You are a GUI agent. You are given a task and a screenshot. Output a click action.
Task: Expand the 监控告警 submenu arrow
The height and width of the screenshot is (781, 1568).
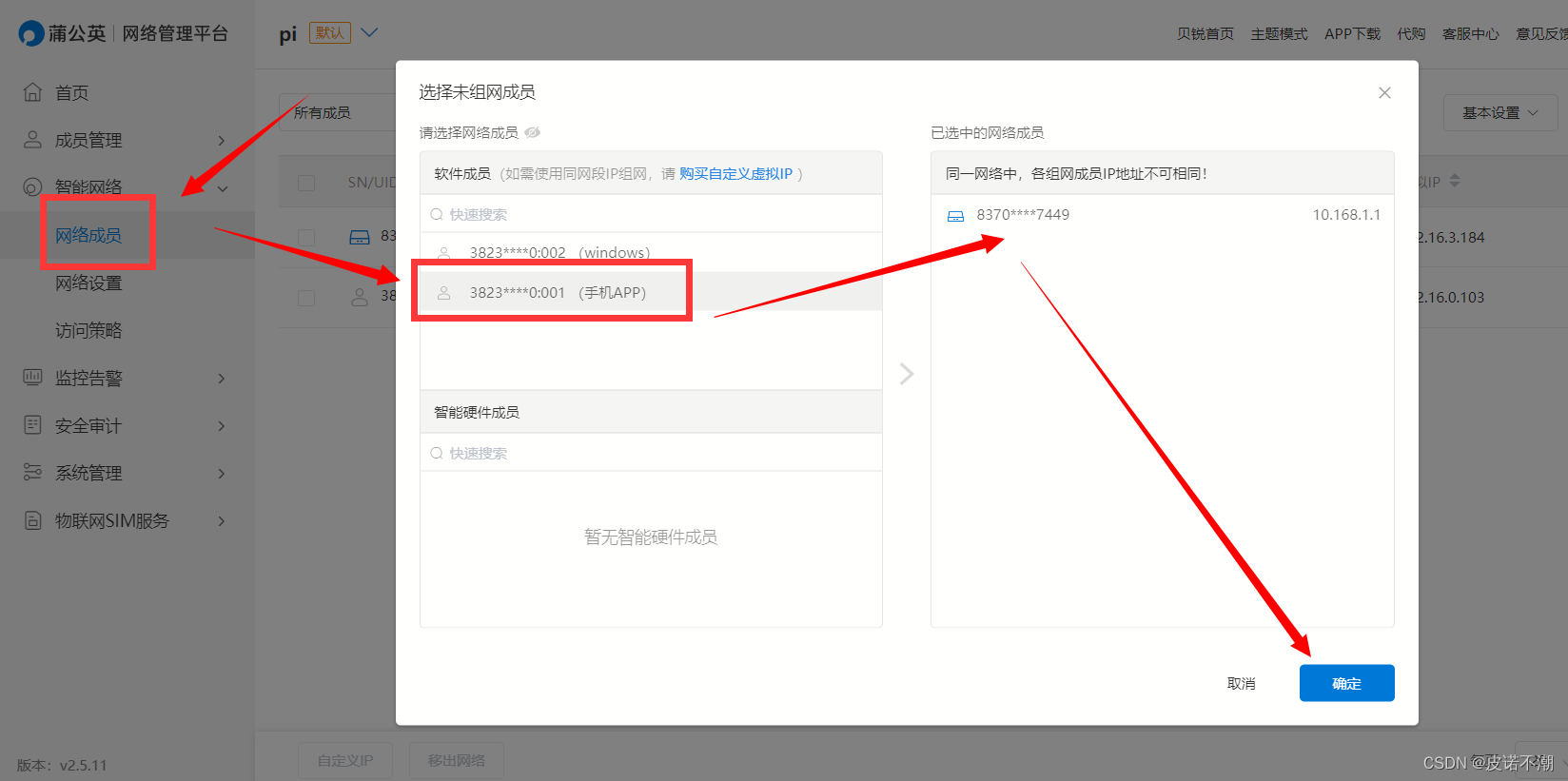click(x=222, y=379)
